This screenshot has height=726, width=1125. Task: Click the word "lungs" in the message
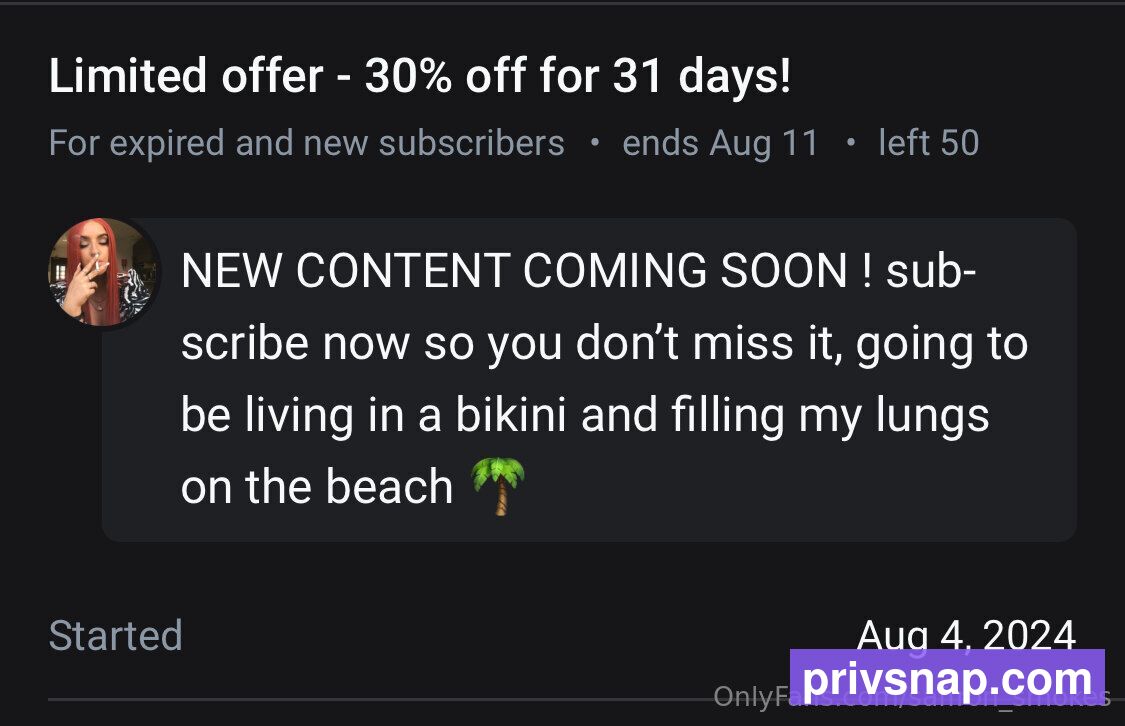[932, 417]
